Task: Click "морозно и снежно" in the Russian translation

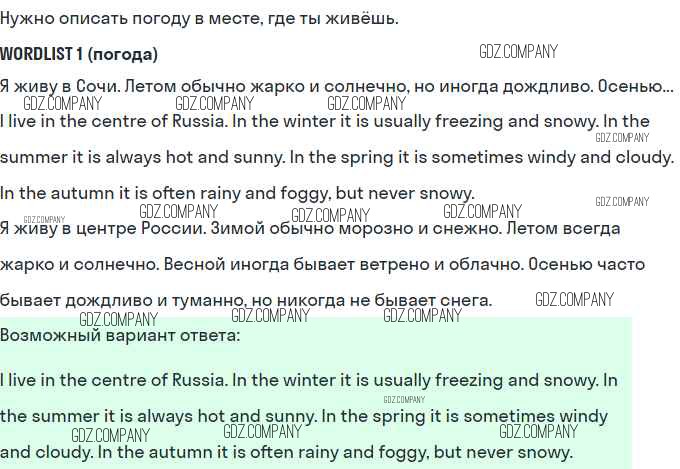Action: pos(420,229)
